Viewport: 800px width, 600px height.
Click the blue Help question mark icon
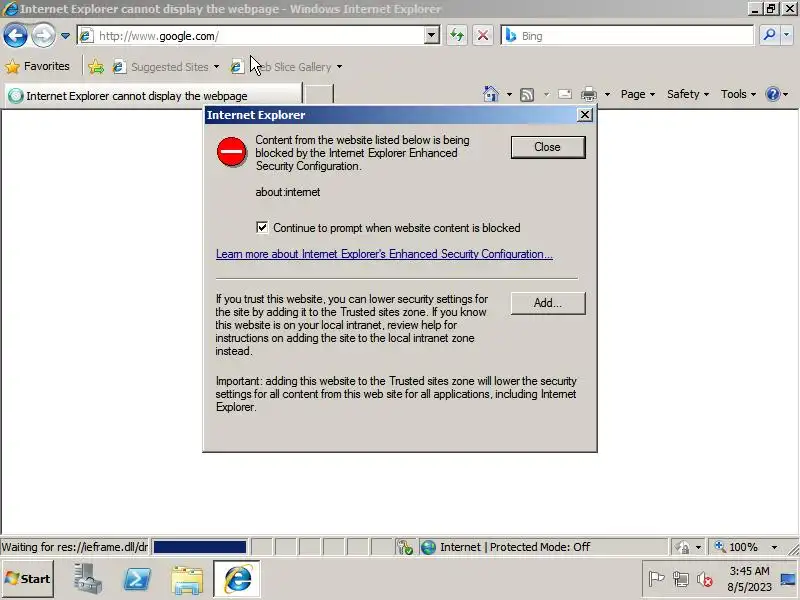(772, 94)
